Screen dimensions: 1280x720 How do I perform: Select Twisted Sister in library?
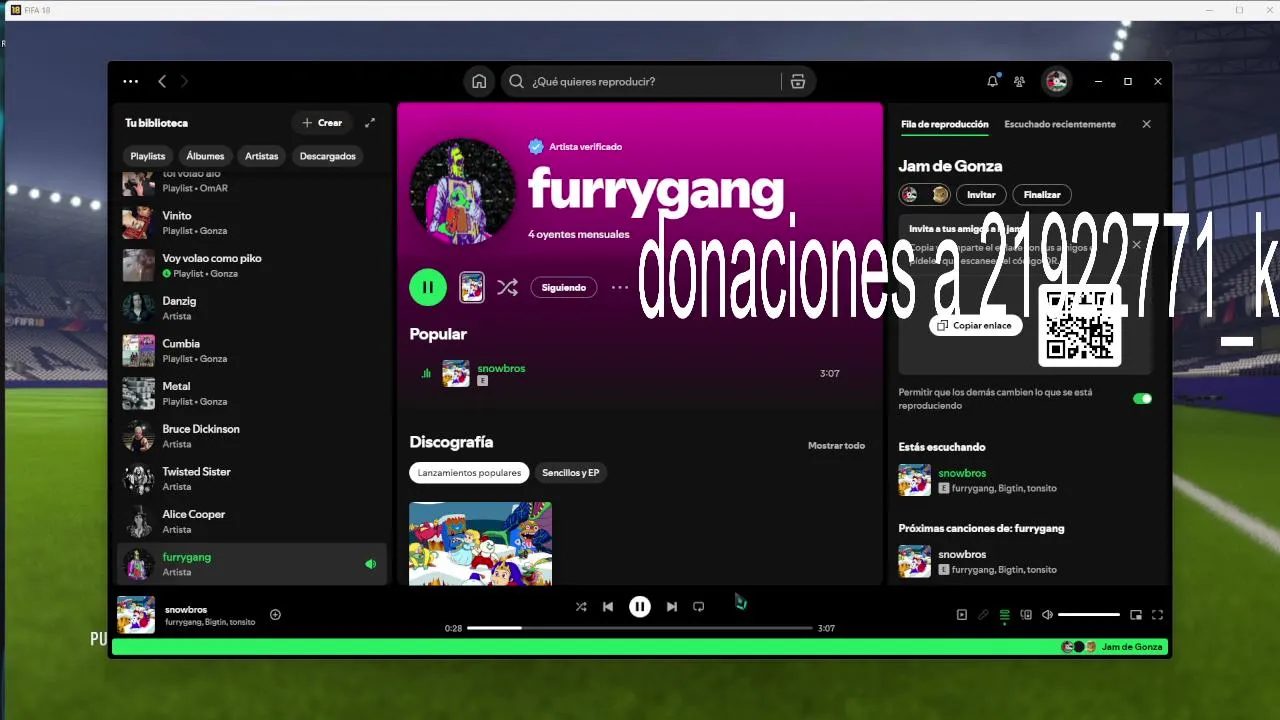pos(252,478)
